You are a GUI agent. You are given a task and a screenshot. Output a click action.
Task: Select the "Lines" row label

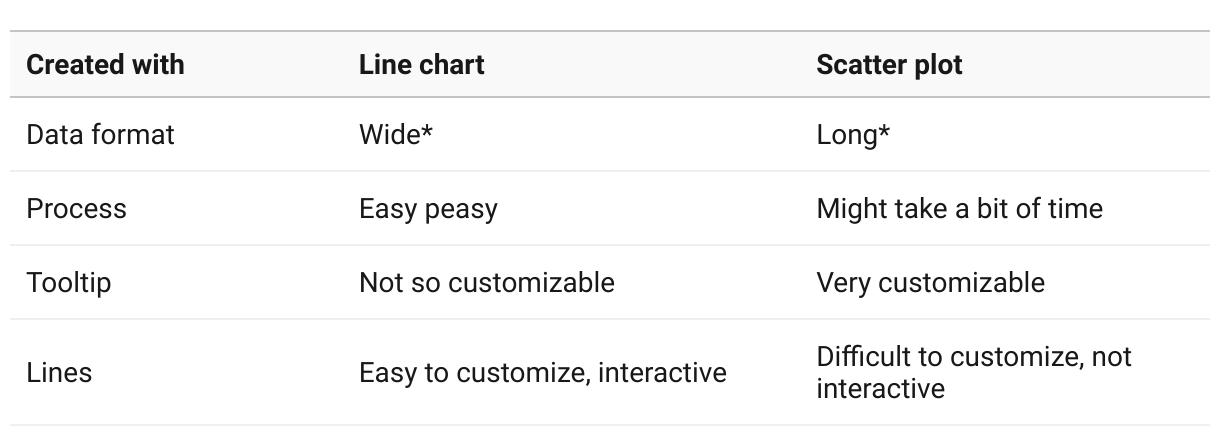click(59, 373)
